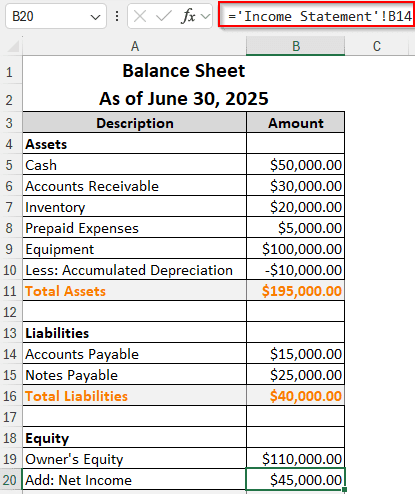This screenshot has height=494, width=415.
Task: Click the formula bar options dots handle
Action: 117,16
